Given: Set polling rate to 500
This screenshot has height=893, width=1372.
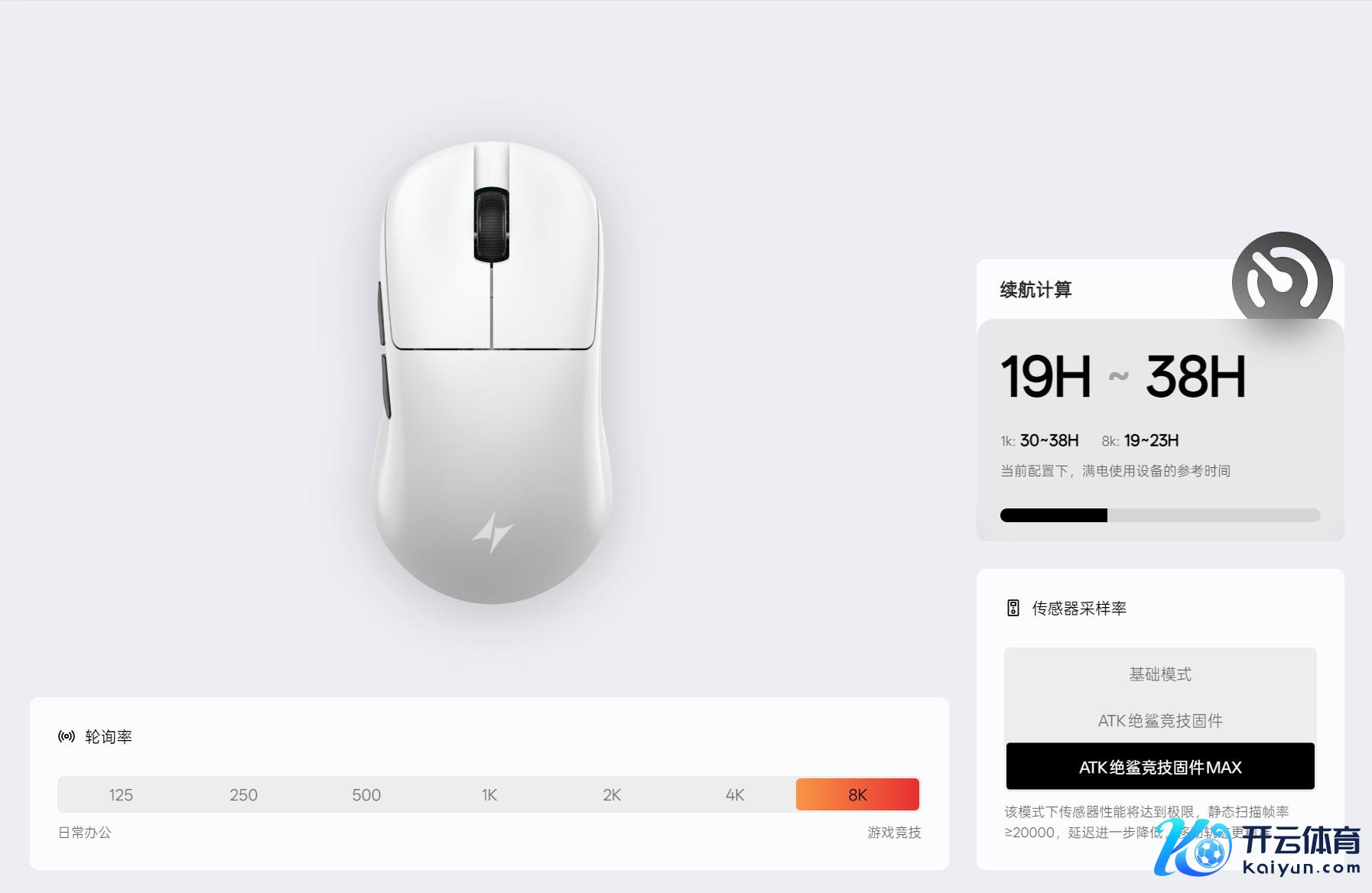Looking at the screenshot, I should tap(366, 794).
